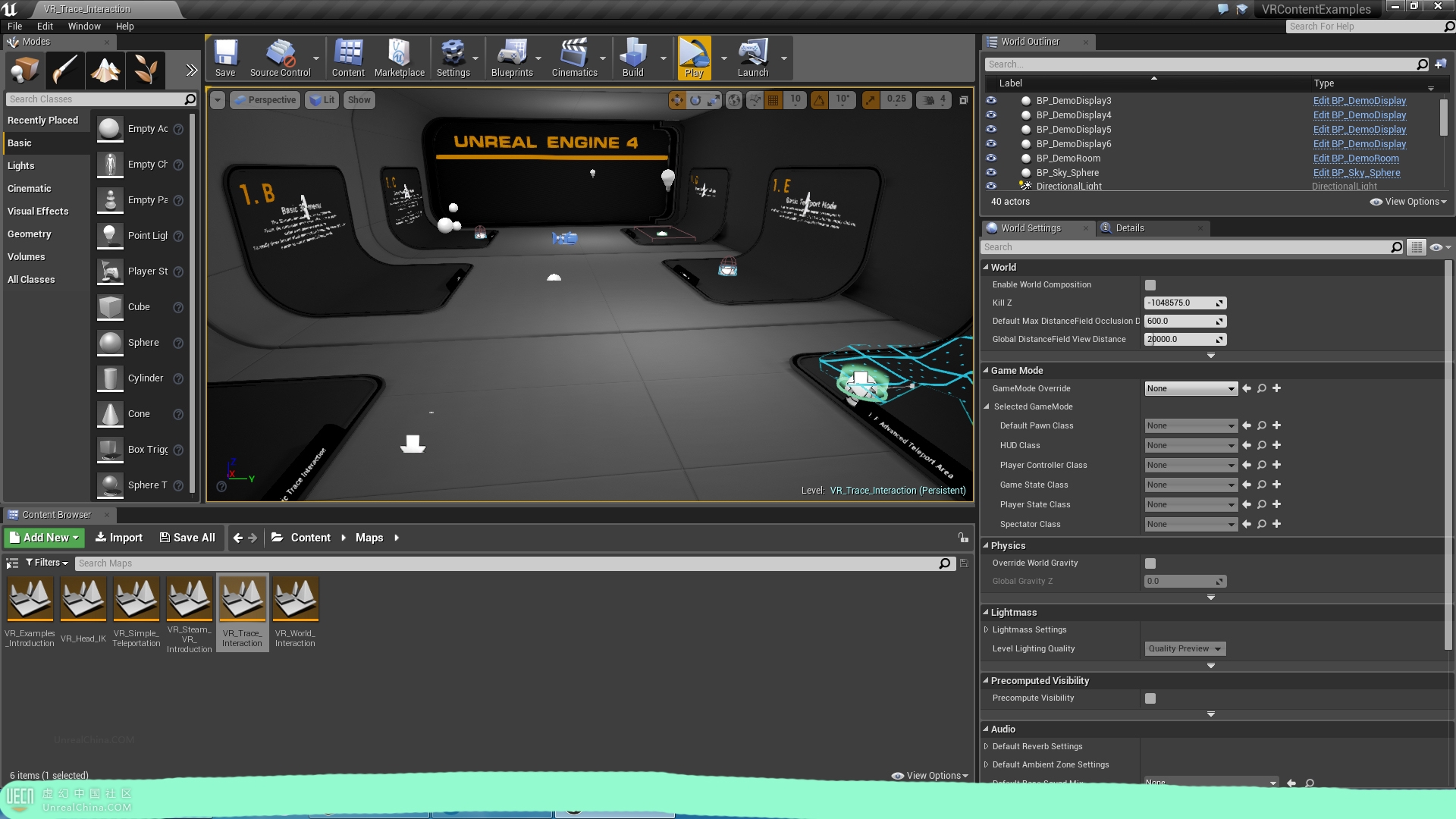Hide BP_DemoRoom using its eye icon
This screenshot has height=819, width=1456.
click(x=991, y=158)
